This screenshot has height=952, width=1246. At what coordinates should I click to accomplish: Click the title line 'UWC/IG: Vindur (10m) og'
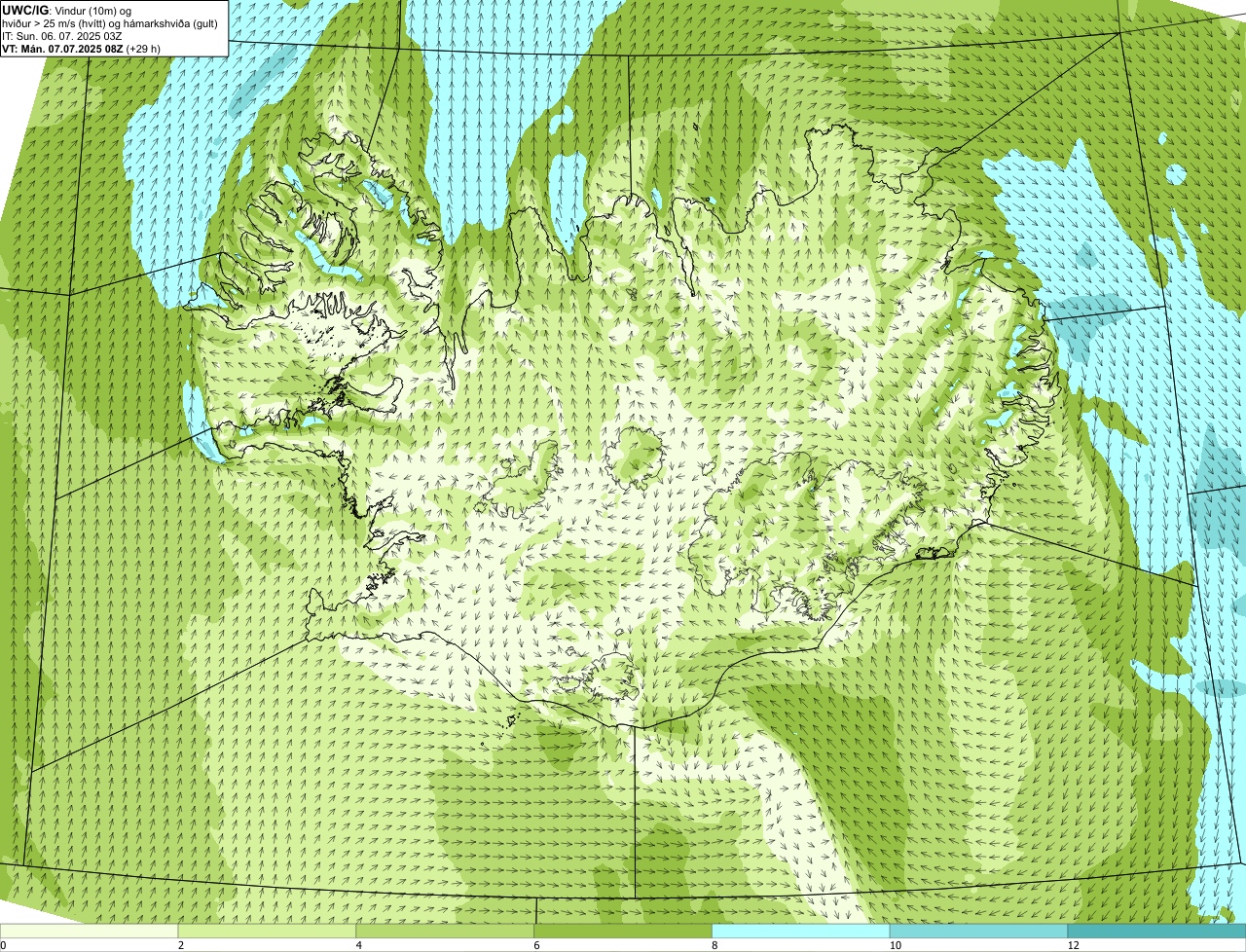click(67, 10)
